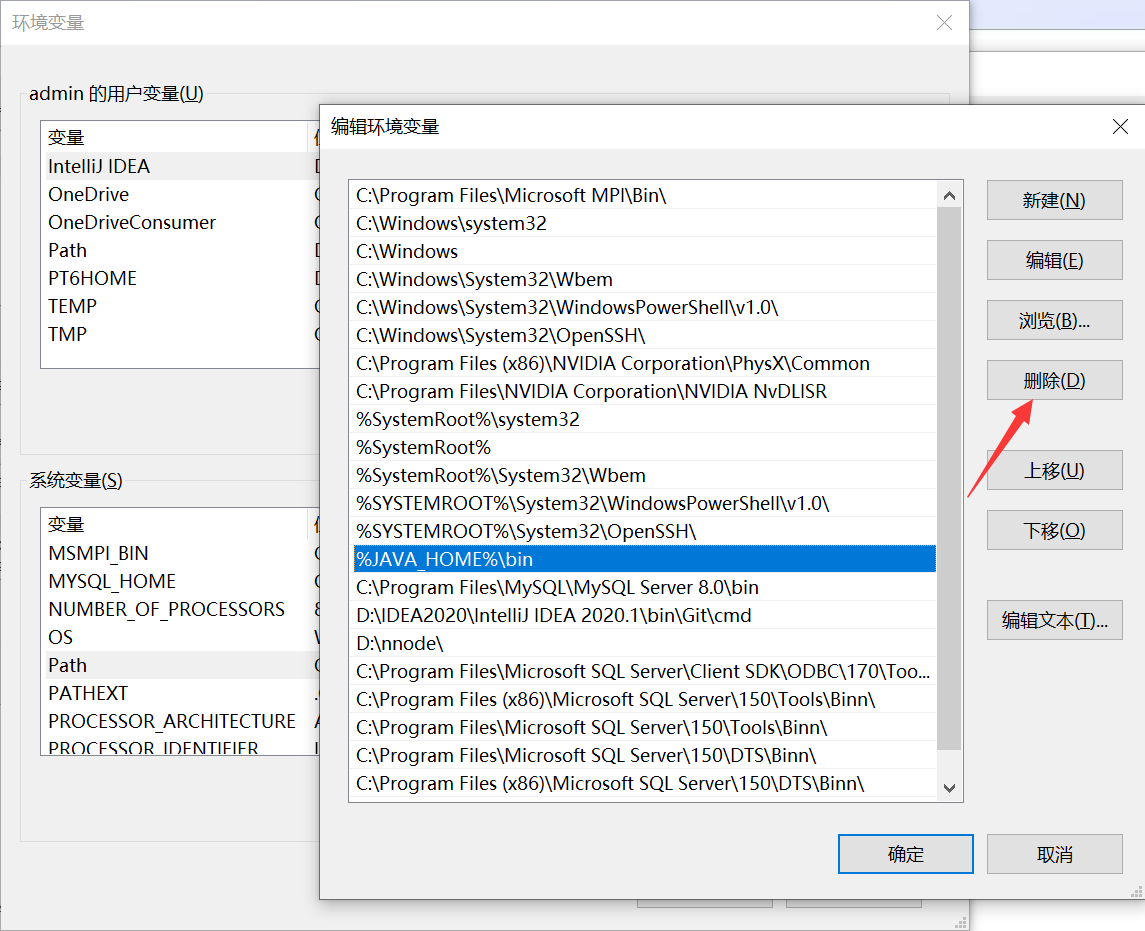The width and height of the screenshot is (1145, 931).
Task: Delete the selected entry with 删除(D)
Action: (x=1054, y=380)
